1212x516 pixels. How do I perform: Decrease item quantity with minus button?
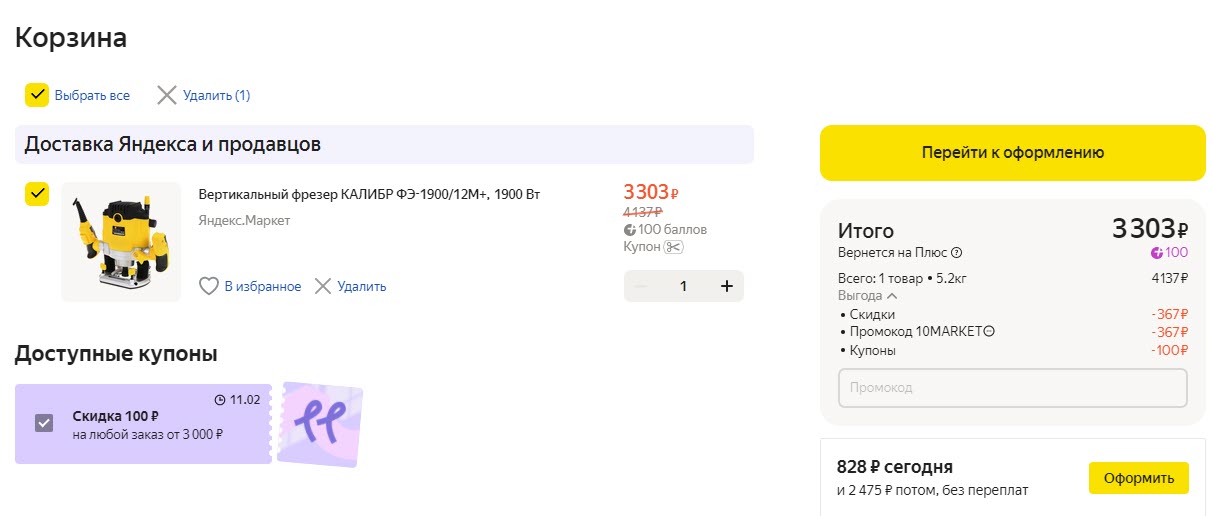(x=641, y=287)
